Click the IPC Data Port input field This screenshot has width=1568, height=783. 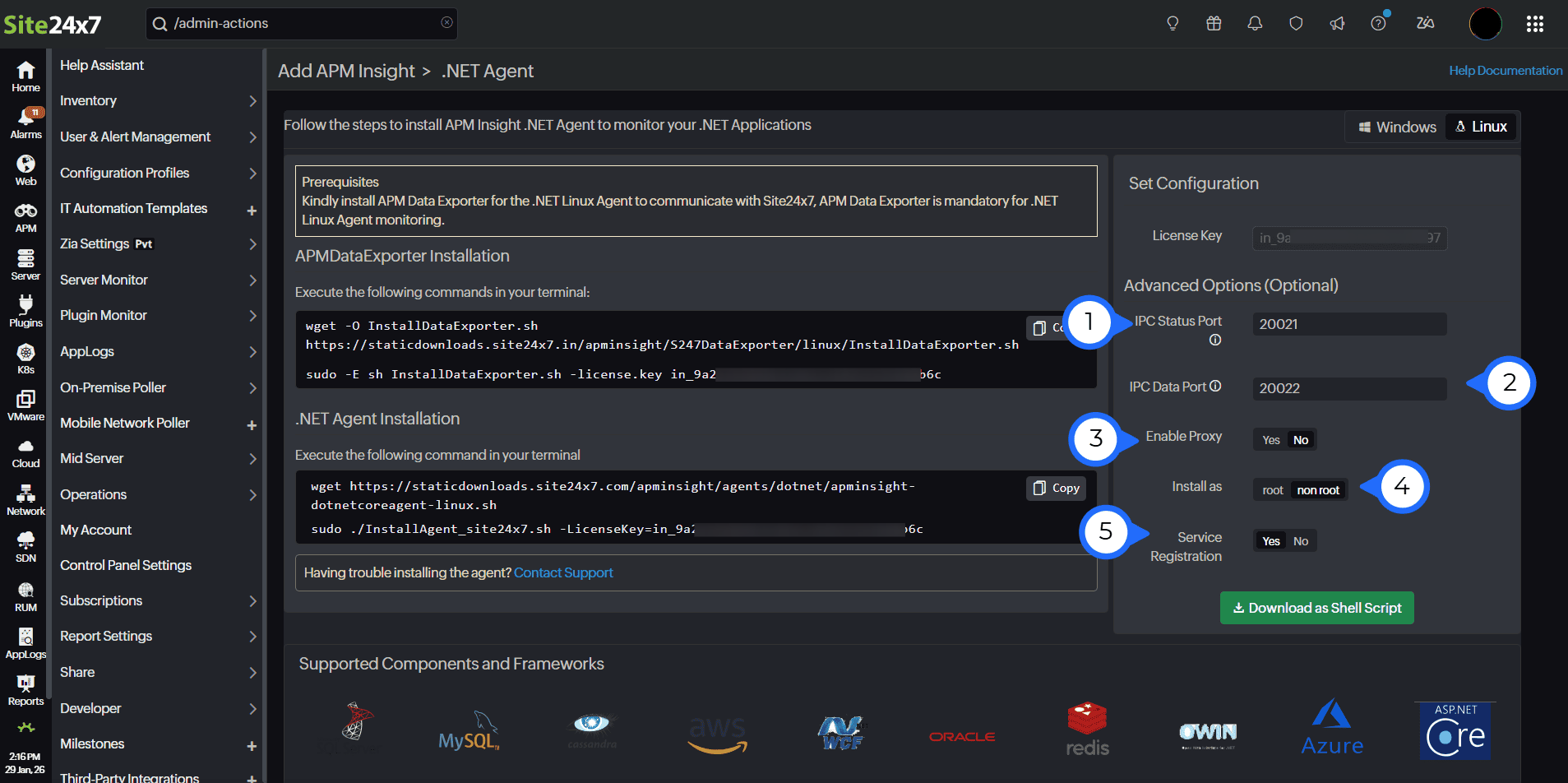pos(1348,388)
